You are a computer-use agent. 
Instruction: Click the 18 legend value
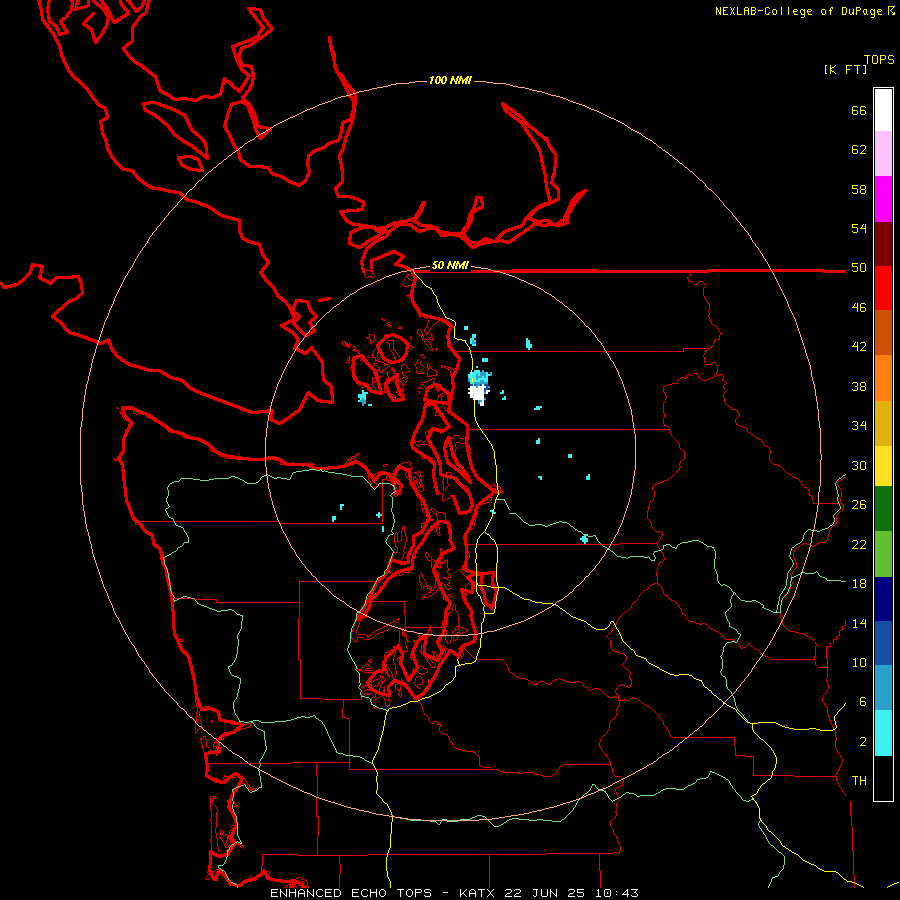859,584
